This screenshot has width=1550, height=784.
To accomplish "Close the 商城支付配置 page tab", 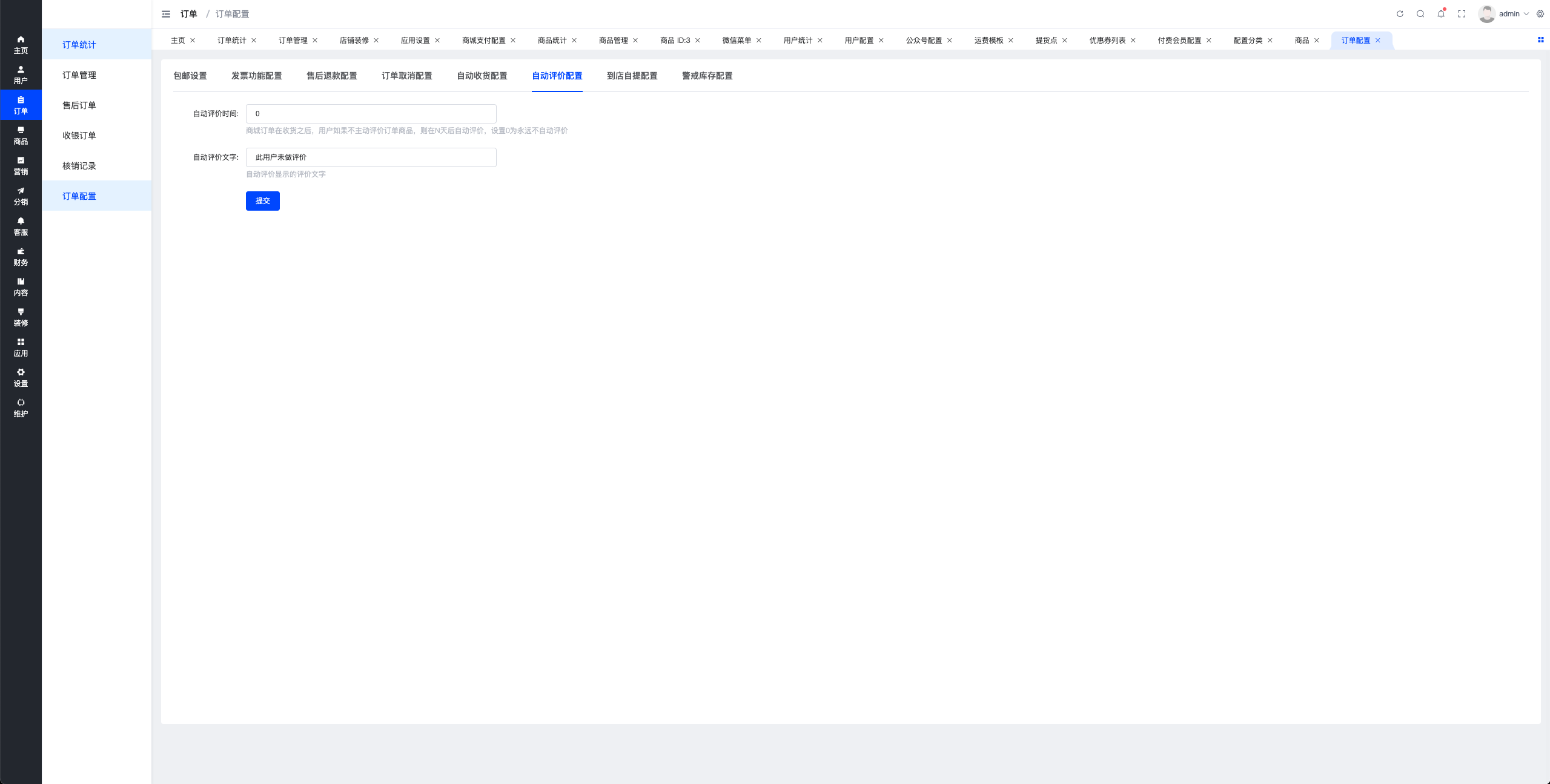I will [x=513, y=41].
